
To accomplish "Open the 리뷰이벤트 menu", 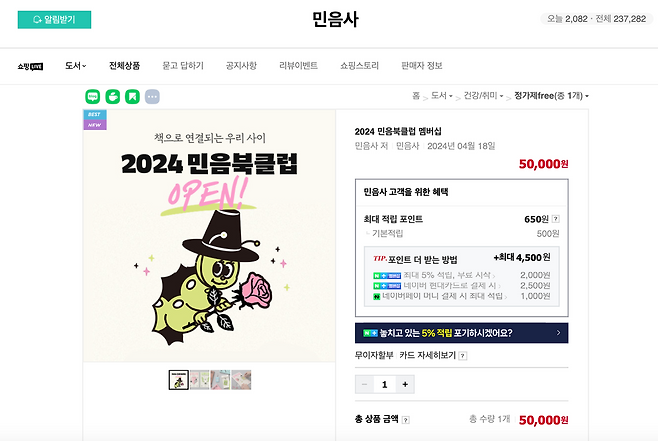I will 298,66.
